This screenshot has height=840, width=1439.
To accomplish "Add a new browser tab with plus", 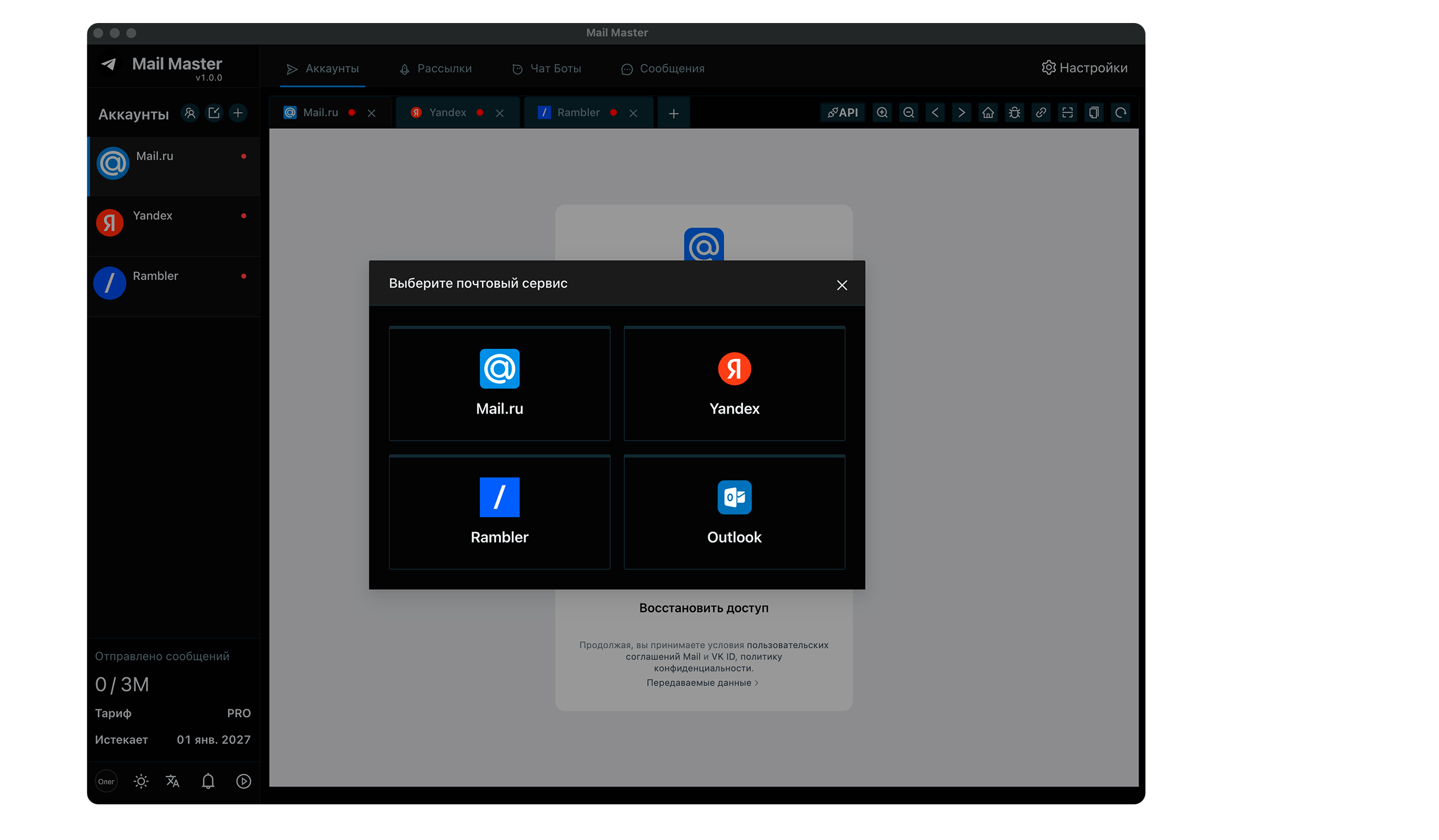I will pos(673,113).
